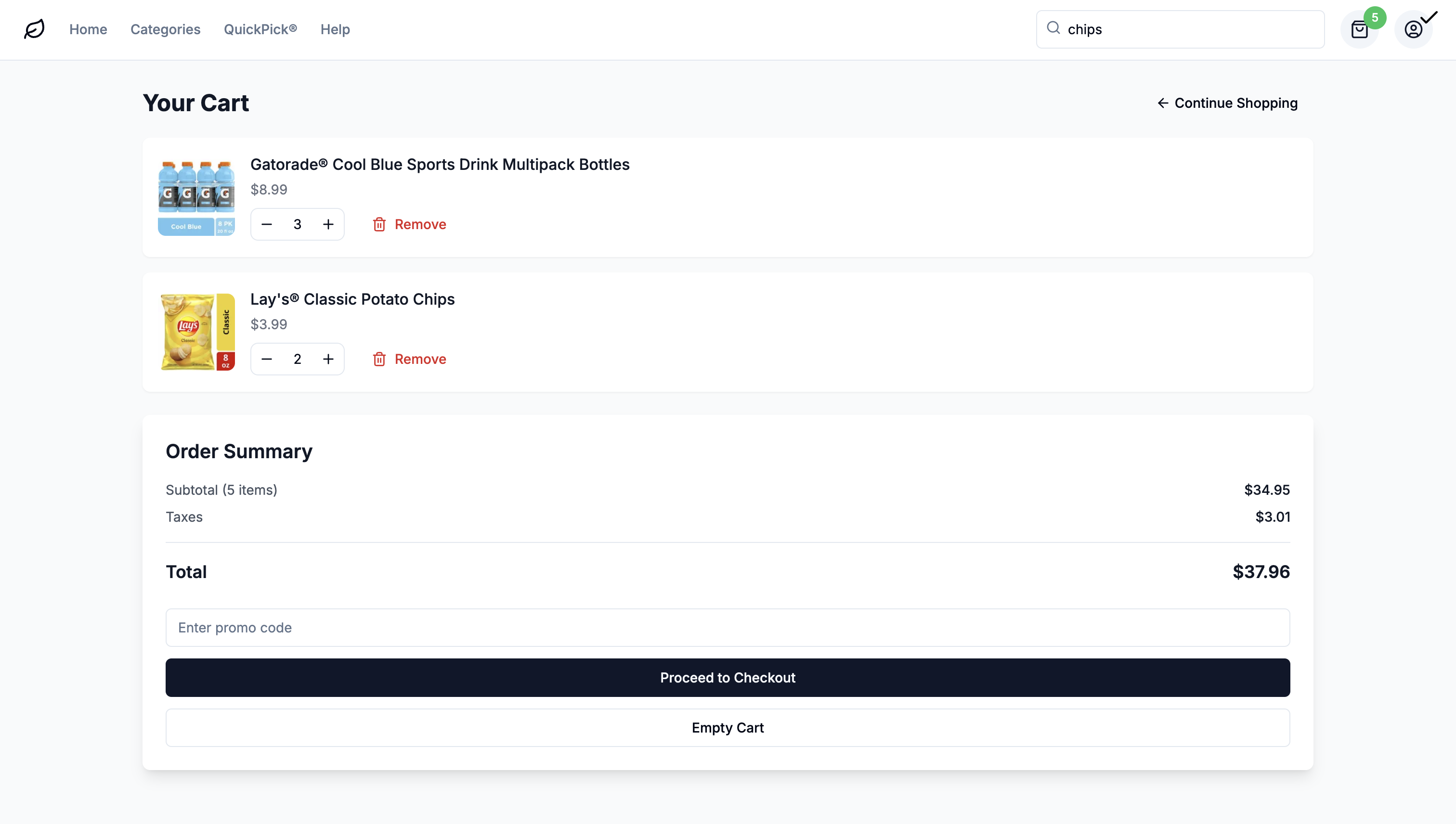Increase Lay's chips quantity with plus

coord(328,359)
